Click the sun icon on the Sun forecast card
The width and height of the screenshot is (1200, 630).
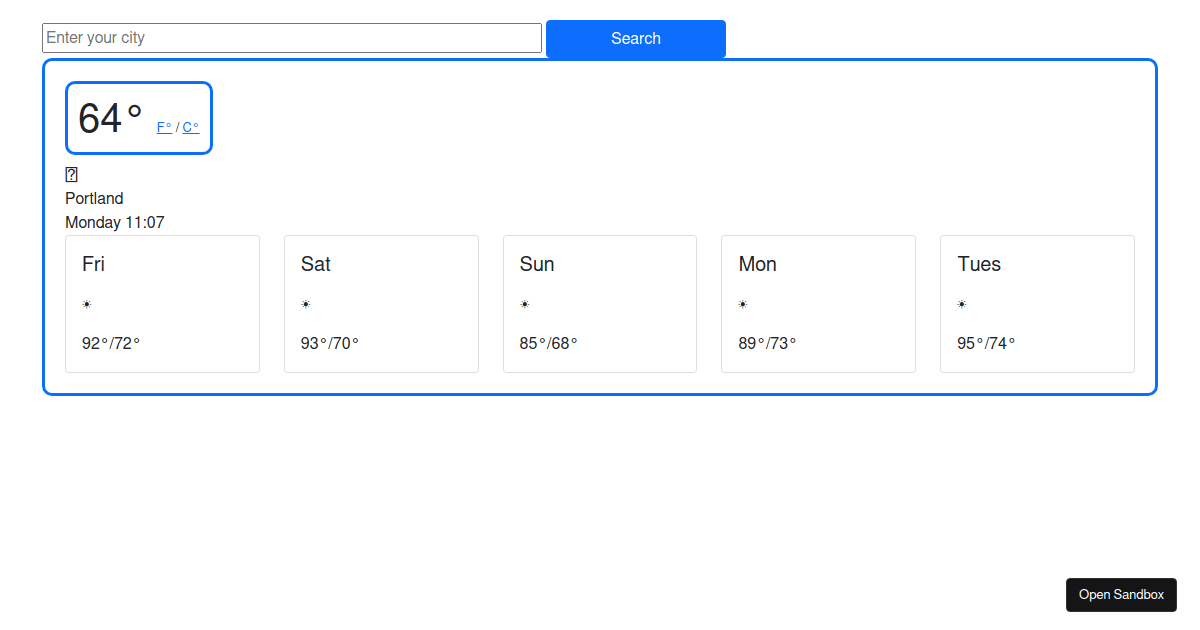pos(524,304)
